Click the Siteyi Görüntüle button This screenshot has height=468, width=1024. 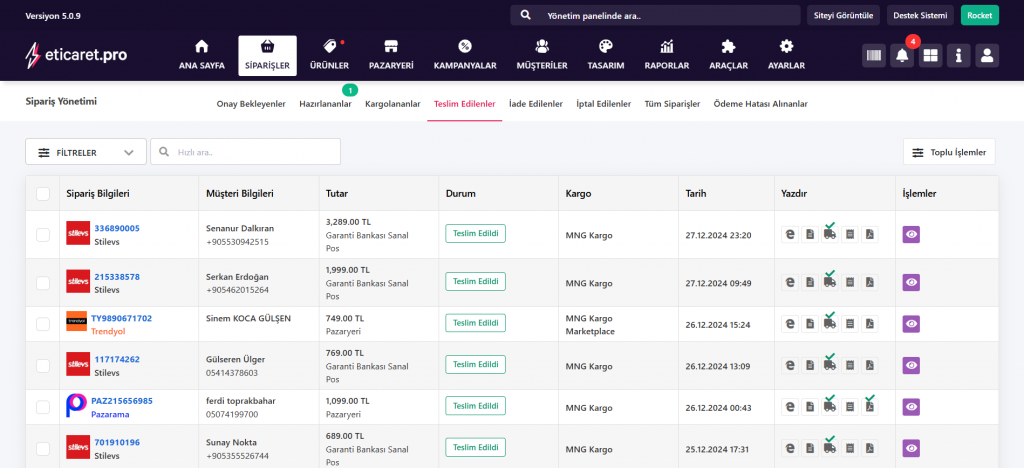(x=844, y=15)
